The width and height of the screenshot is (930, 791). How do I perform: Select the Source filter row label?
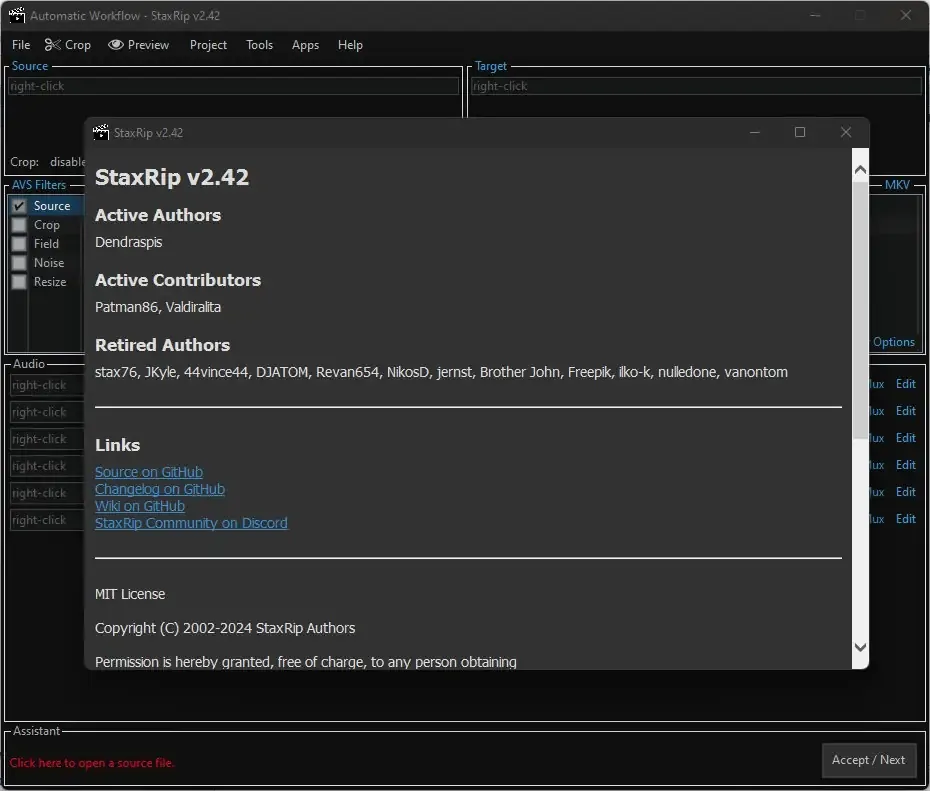click(x=52, y=206)
